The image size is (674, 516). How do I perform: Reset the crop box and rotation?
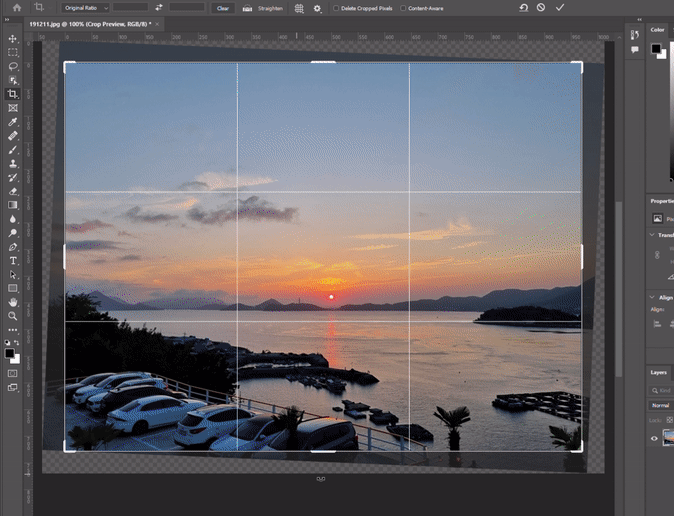524,7
